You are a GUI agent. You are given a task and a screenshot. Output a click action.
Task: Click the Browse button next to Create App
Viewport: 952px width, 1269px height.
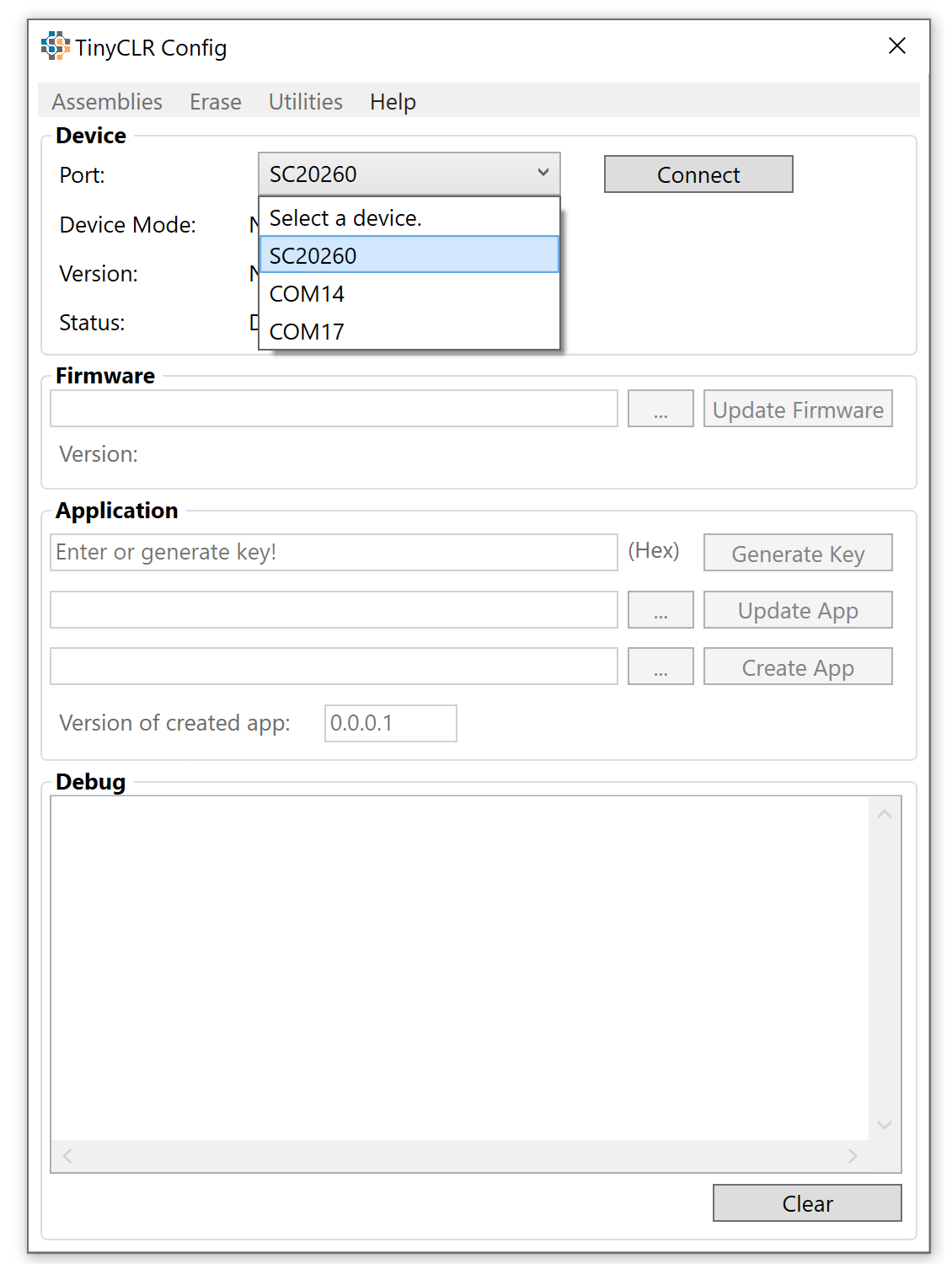[661, 666]
